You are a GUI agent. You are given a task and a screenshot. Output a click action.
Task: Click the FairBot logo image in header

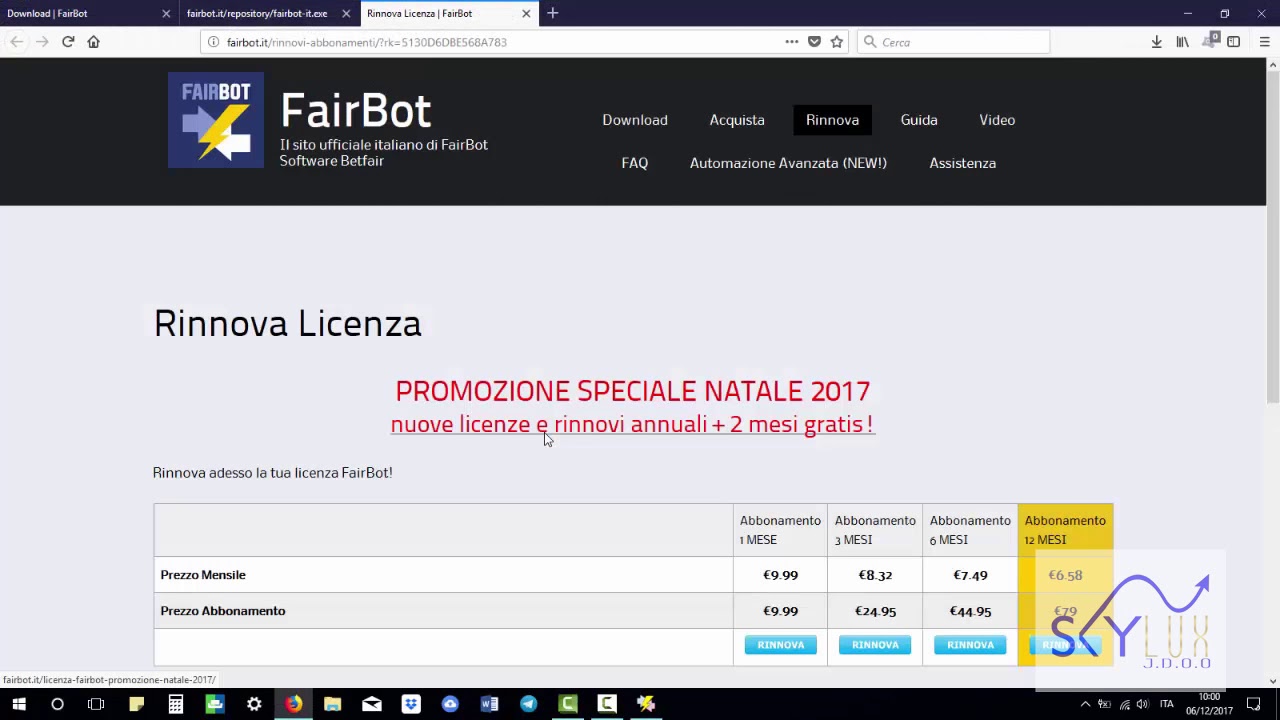216,120
